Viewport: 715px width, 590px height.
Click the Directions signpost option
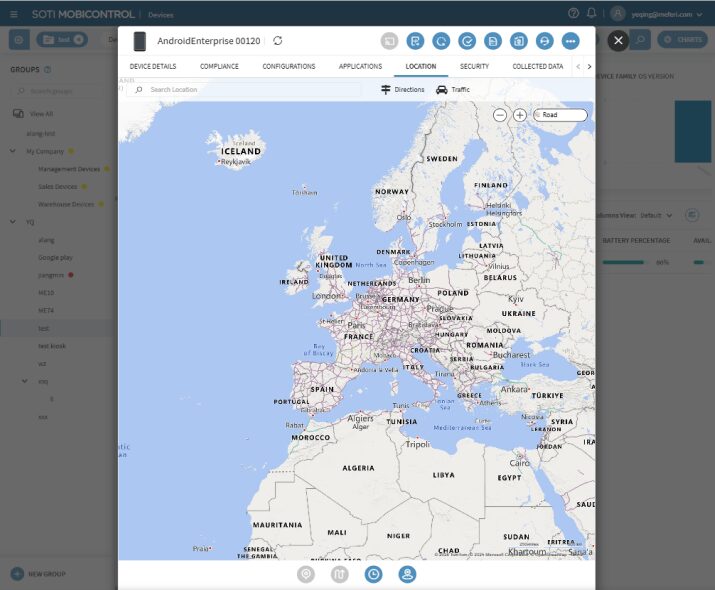point(403,89)
